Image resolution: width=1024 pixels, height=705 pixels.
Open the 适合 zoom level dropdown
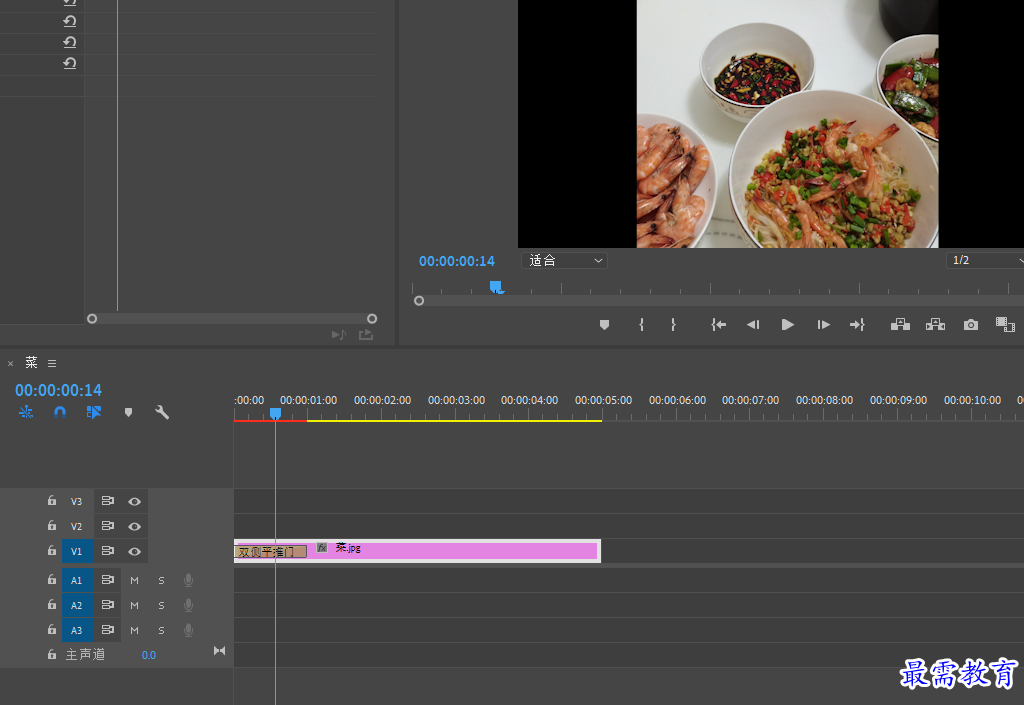click(x=564, y=260)
